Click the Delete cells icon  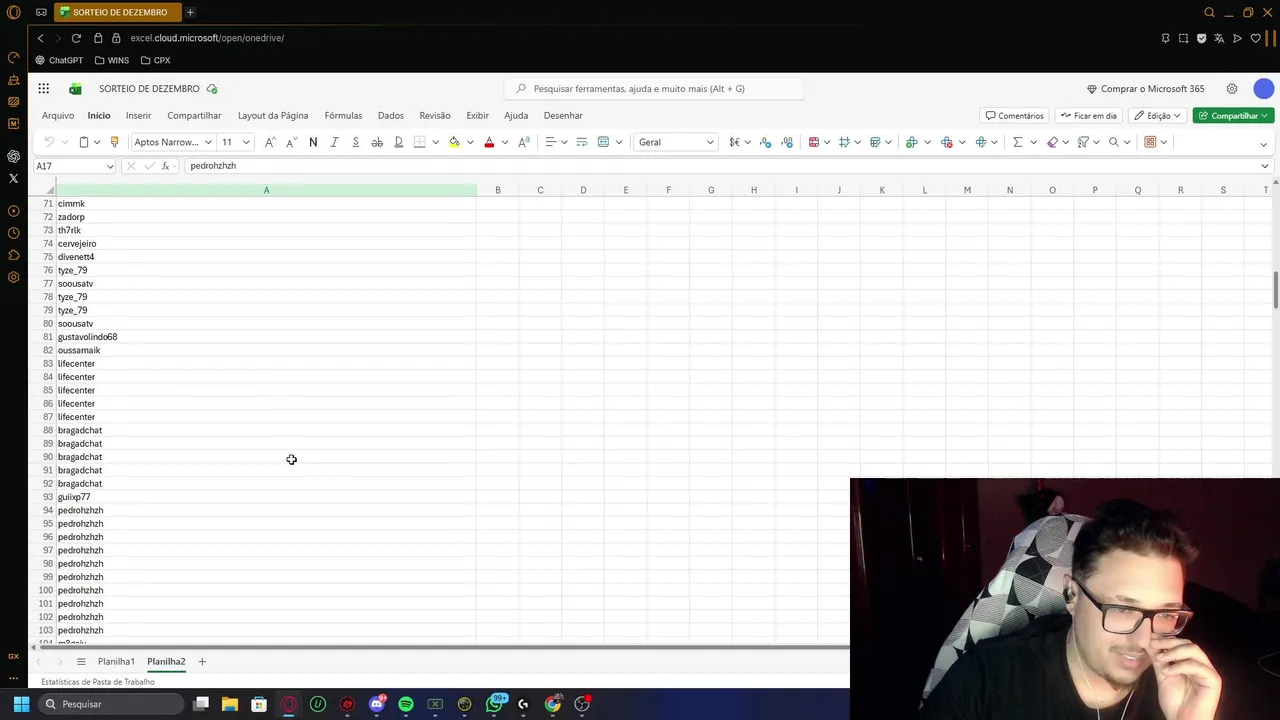[x=946, y=142]
